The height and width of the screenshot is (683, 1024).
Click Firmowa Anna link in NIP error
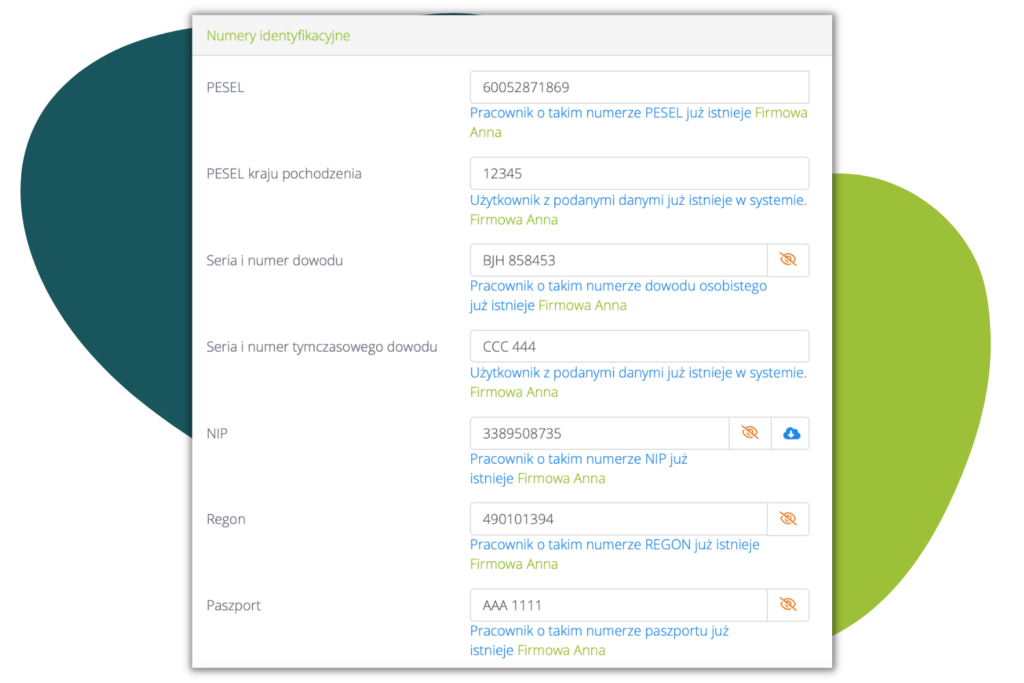point(560,479)
